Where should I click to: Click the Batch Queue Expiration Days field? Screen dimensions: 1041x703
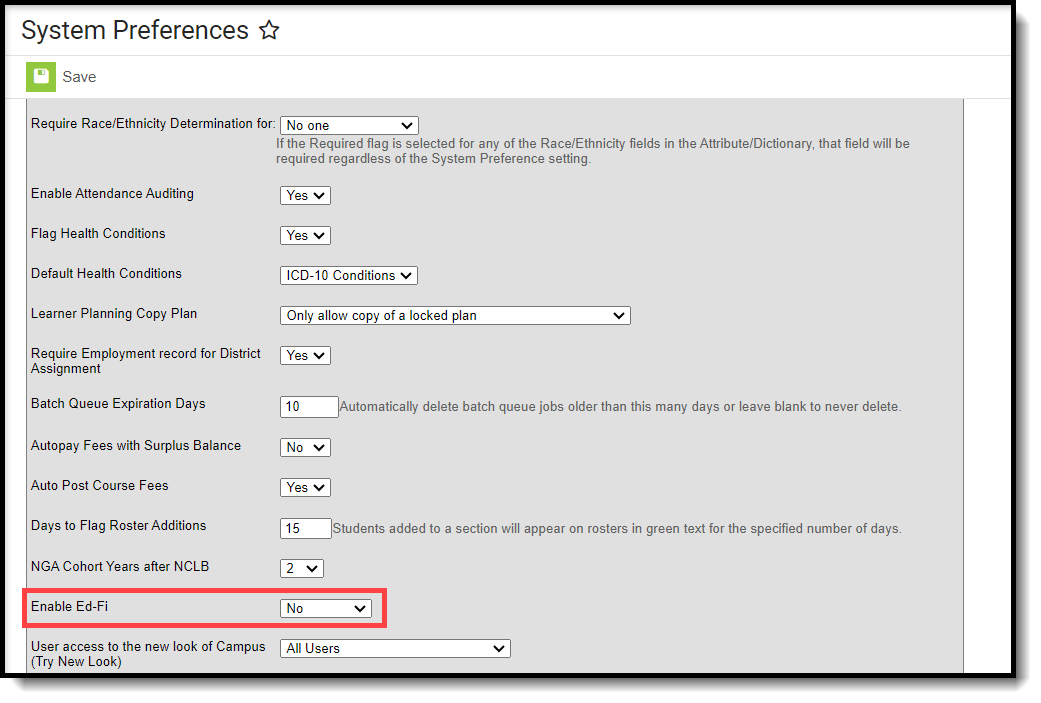point(309,406)
